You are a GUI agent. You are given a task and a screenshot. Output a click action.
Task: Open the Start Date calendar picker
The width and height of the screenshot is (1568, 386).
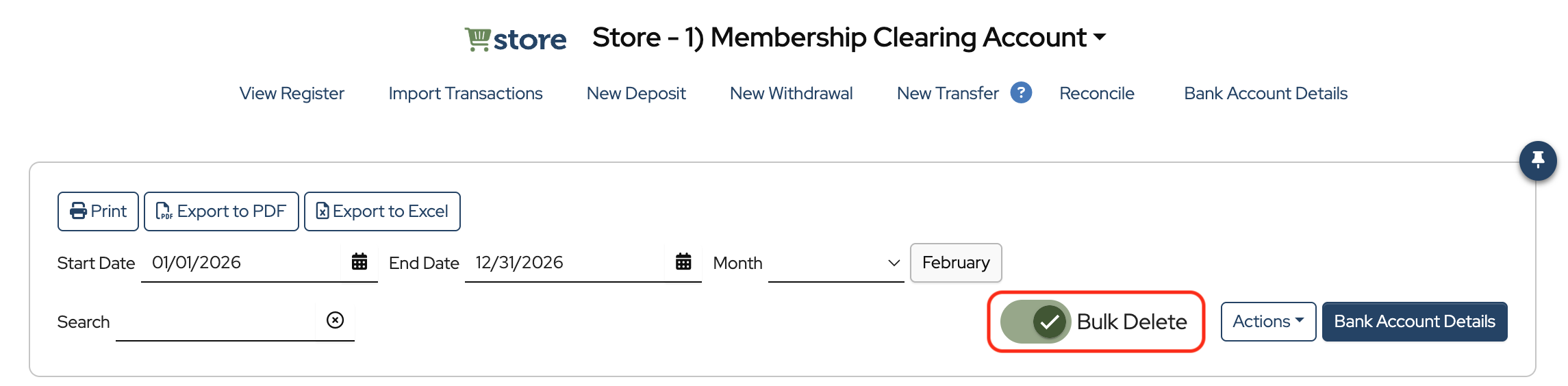359,262
